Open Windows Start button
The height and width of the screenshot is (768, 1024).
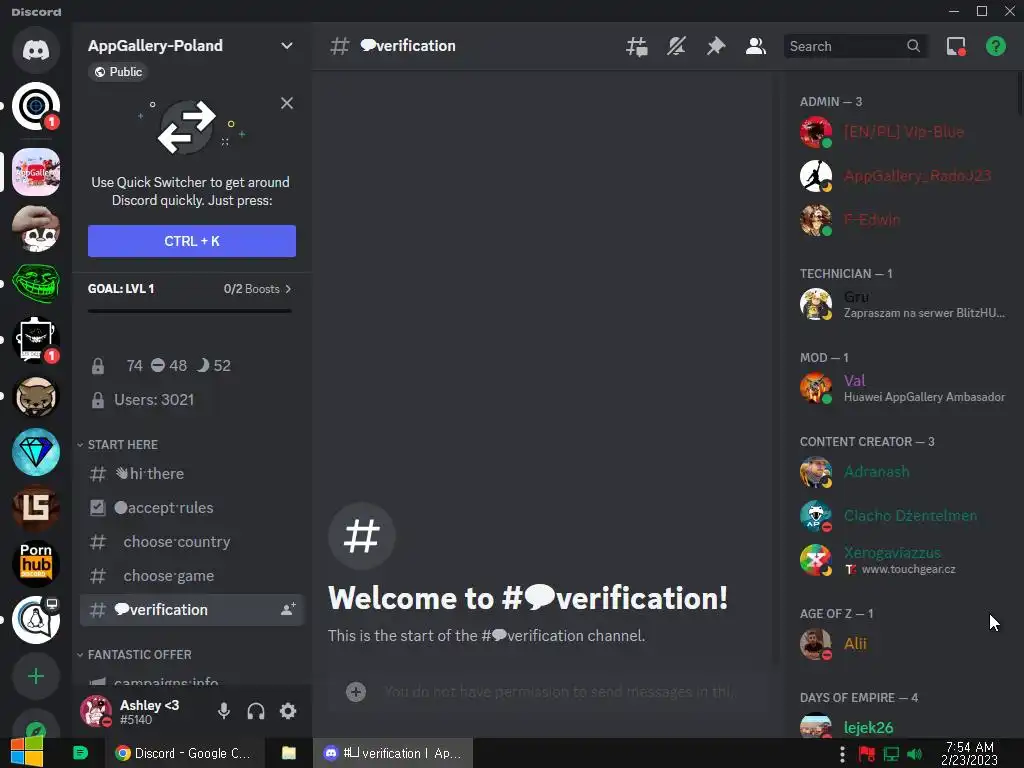coord(27,752)
